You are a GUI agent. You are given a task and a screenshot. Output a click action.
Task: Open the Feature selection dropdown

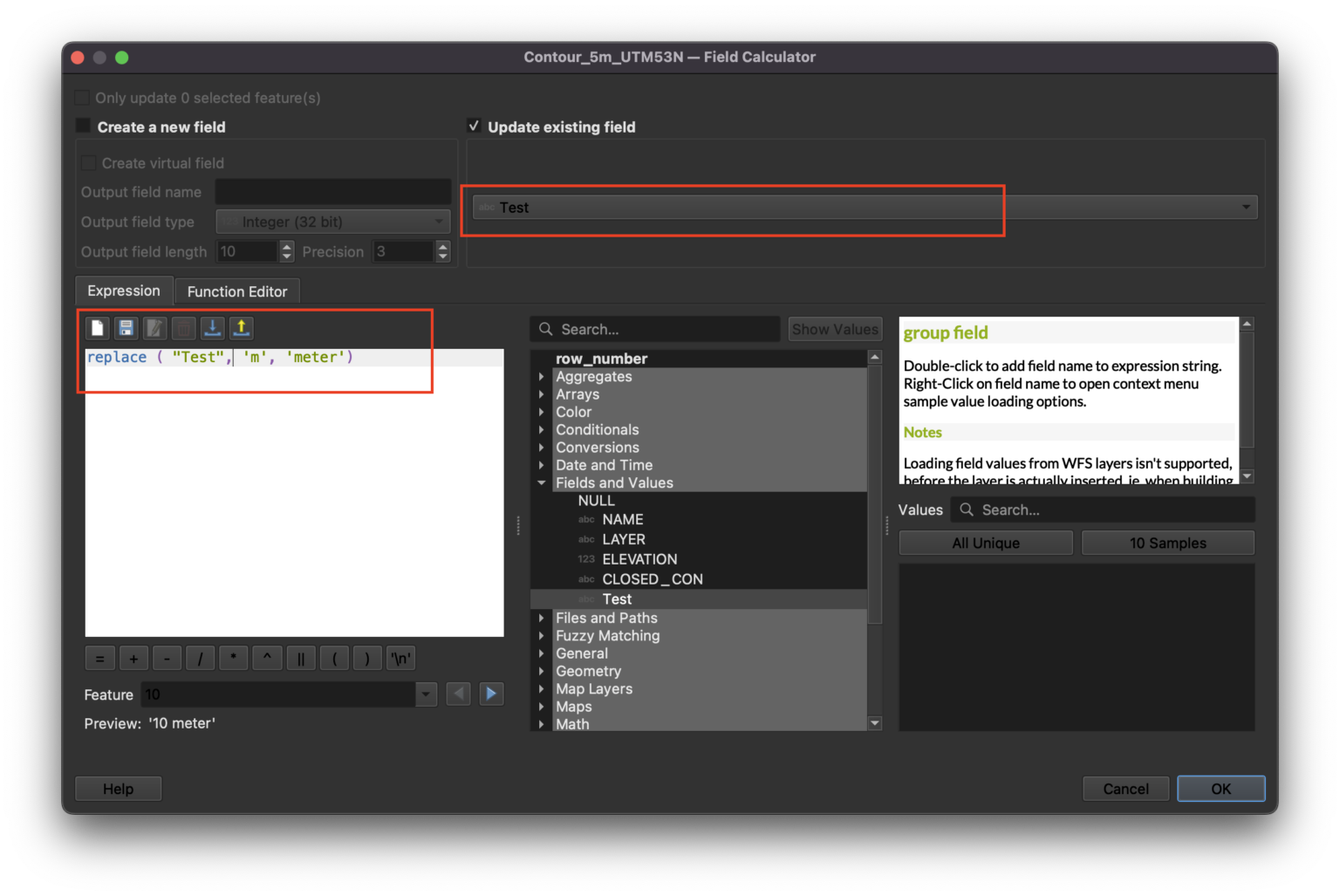pyautogui.click(x=426, y=694)
